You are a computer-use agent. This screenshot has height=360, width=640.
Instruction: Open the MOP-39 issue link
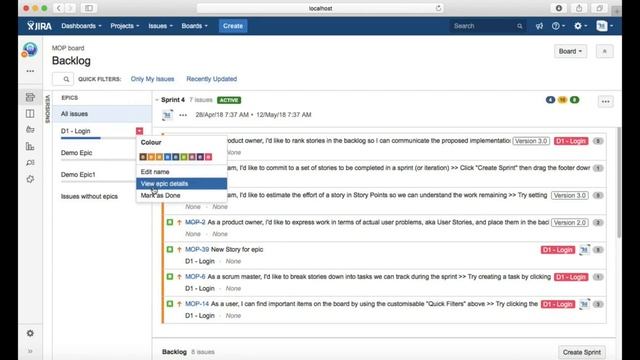tap(197, 249)
